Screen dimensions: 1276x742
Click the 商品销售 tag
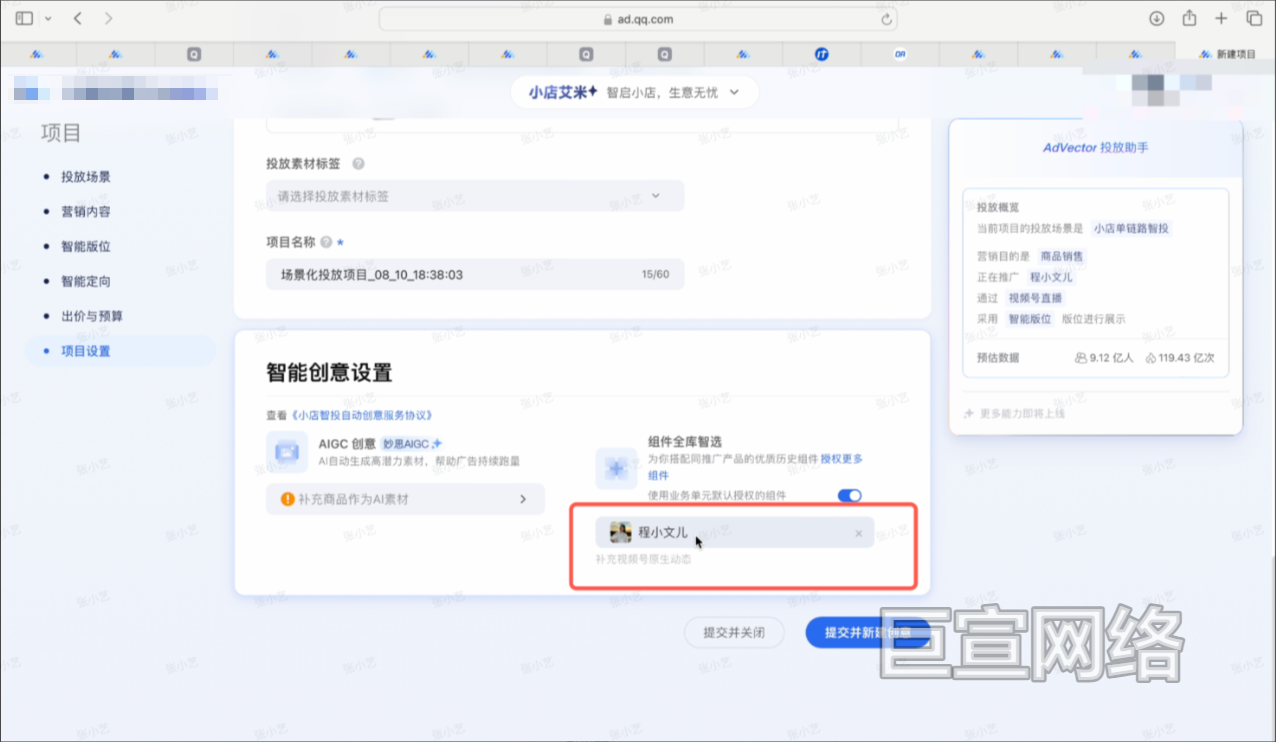tap(1061, 256)
